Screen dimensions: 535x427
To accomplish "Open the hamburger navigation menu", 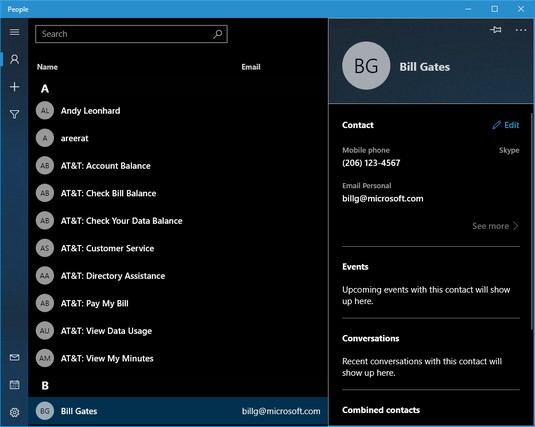I will tap(14, 32).
